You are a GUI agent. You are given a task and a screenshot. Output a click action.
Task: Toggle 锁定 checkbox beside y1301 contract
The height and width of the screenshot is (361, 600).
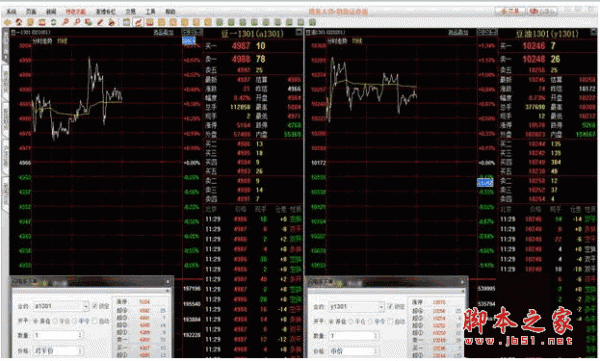tap(390, 306)
